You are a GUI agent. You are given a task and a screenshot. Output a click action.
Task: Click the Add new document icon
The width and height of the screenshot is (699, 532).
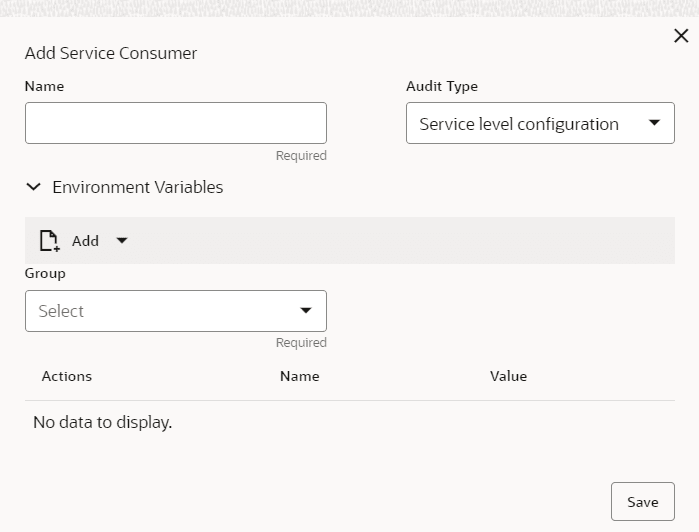click(49, 241)
